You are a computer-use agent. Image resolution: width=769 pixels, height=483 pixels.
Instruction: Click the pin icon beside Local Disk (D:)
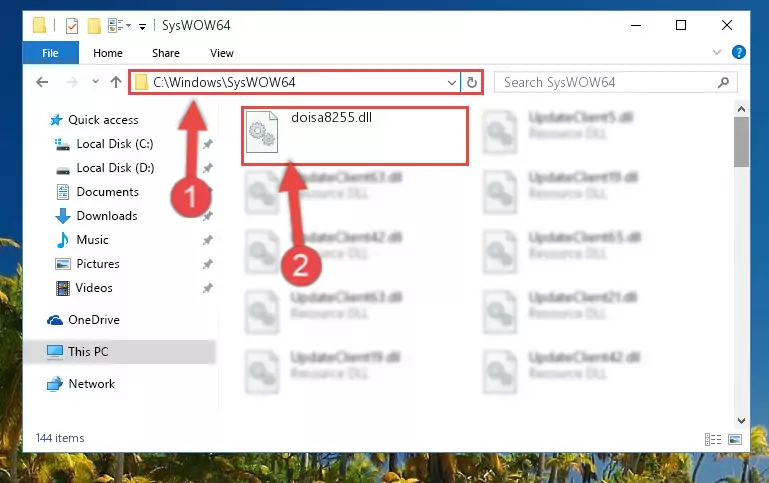tap(208, 168)
